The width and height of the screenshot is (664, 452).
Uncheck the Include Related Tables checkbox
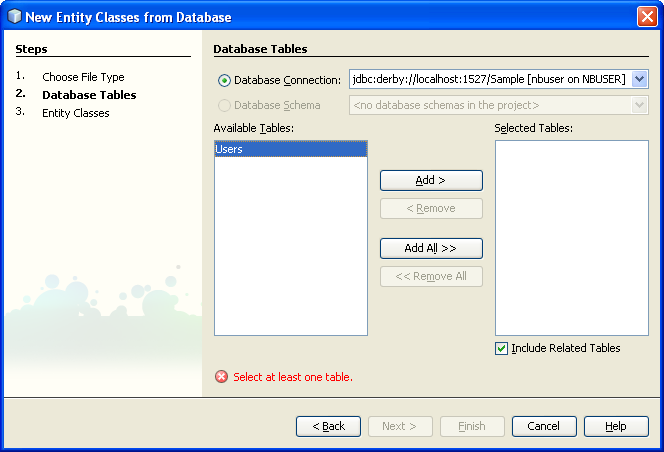(x=501, y=348)
